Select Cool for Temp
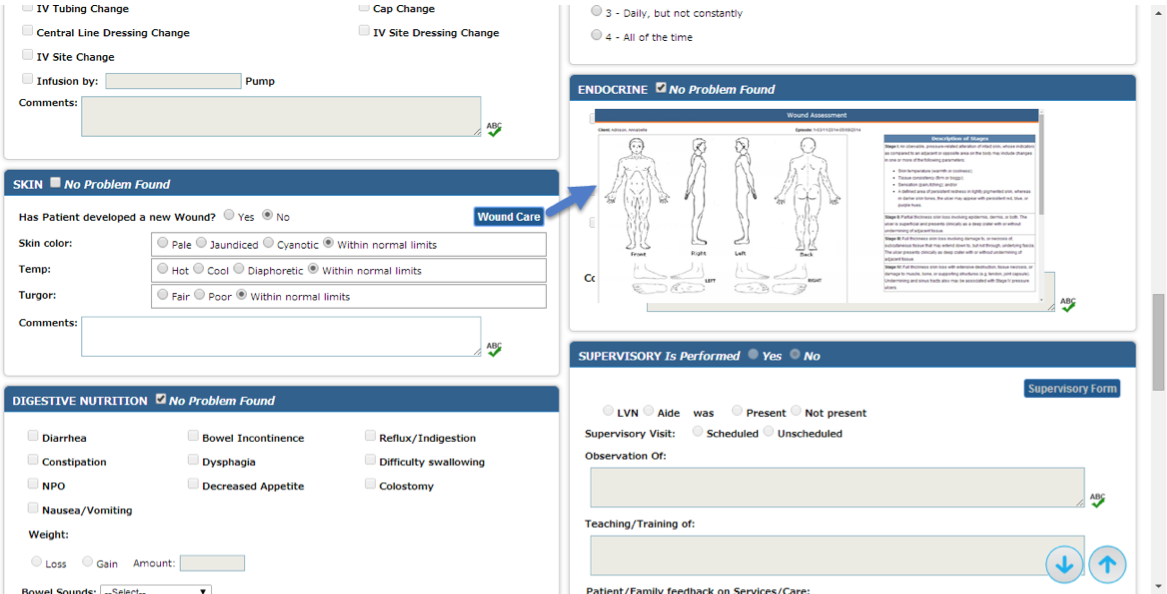This screenshot has height=594, width=1167. 199,269
